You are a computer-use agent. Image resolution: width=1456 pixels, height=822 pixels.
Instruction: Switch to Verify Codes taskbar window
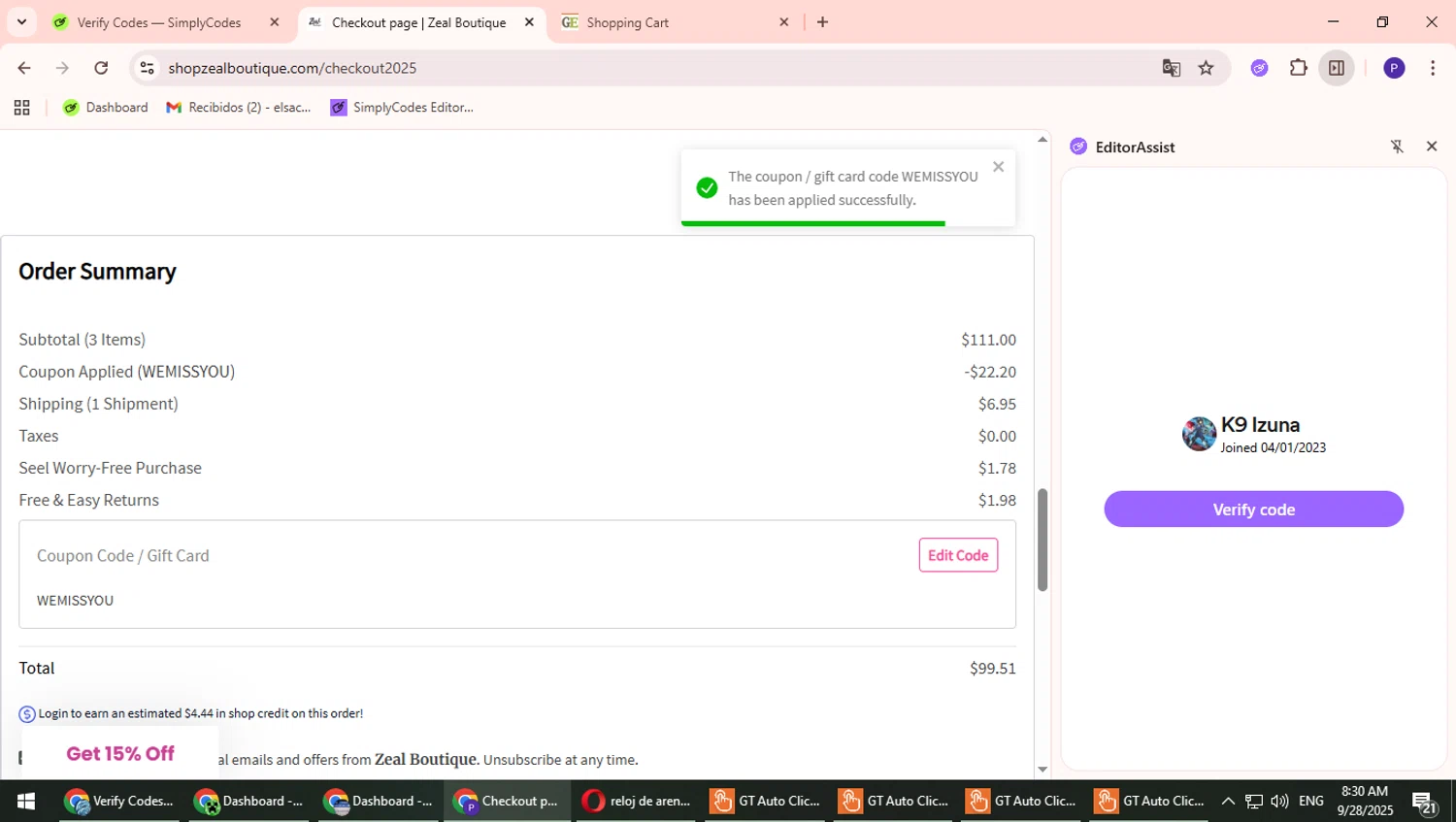coord(119,802)
